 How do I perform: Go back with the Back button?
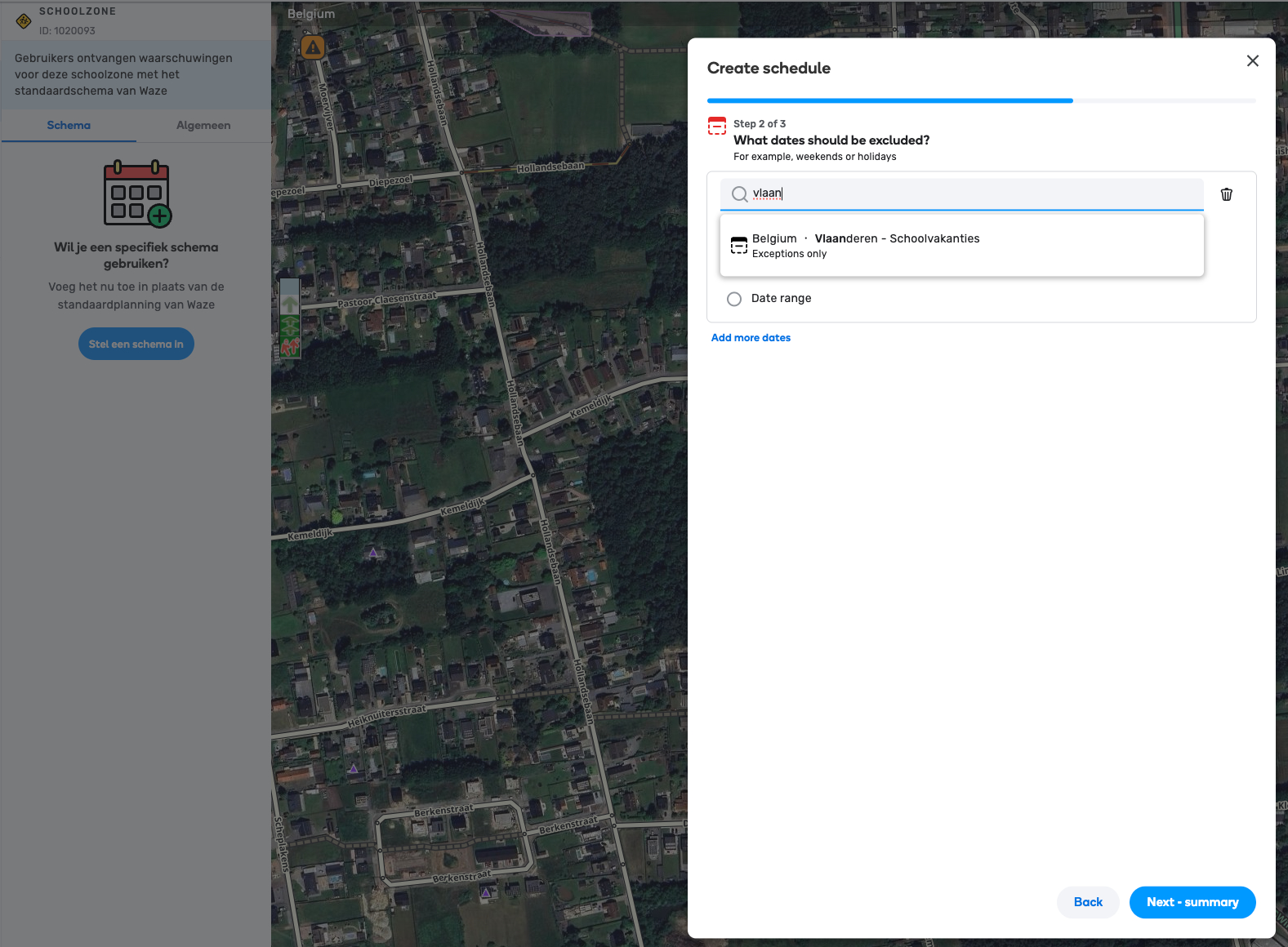pyautogui.click(x=1087, y=902)
